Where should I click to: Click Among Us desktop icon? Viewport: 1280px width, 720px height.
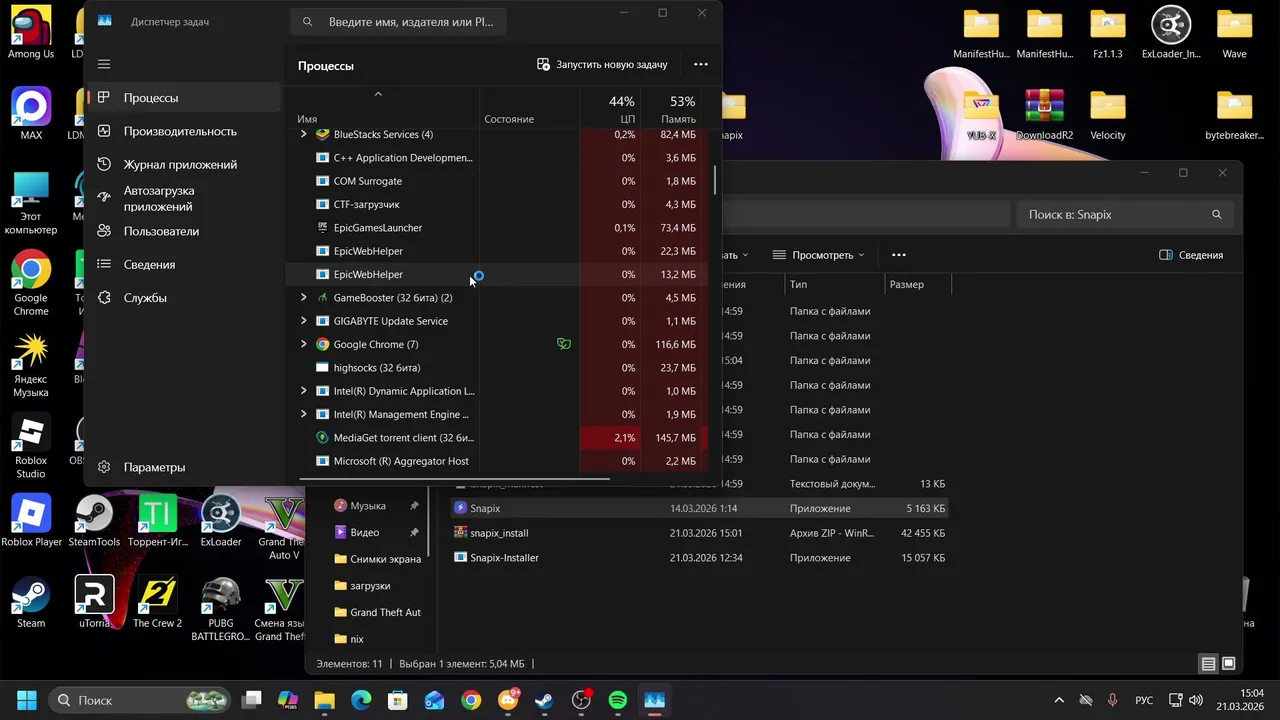(x=31, y=33)
